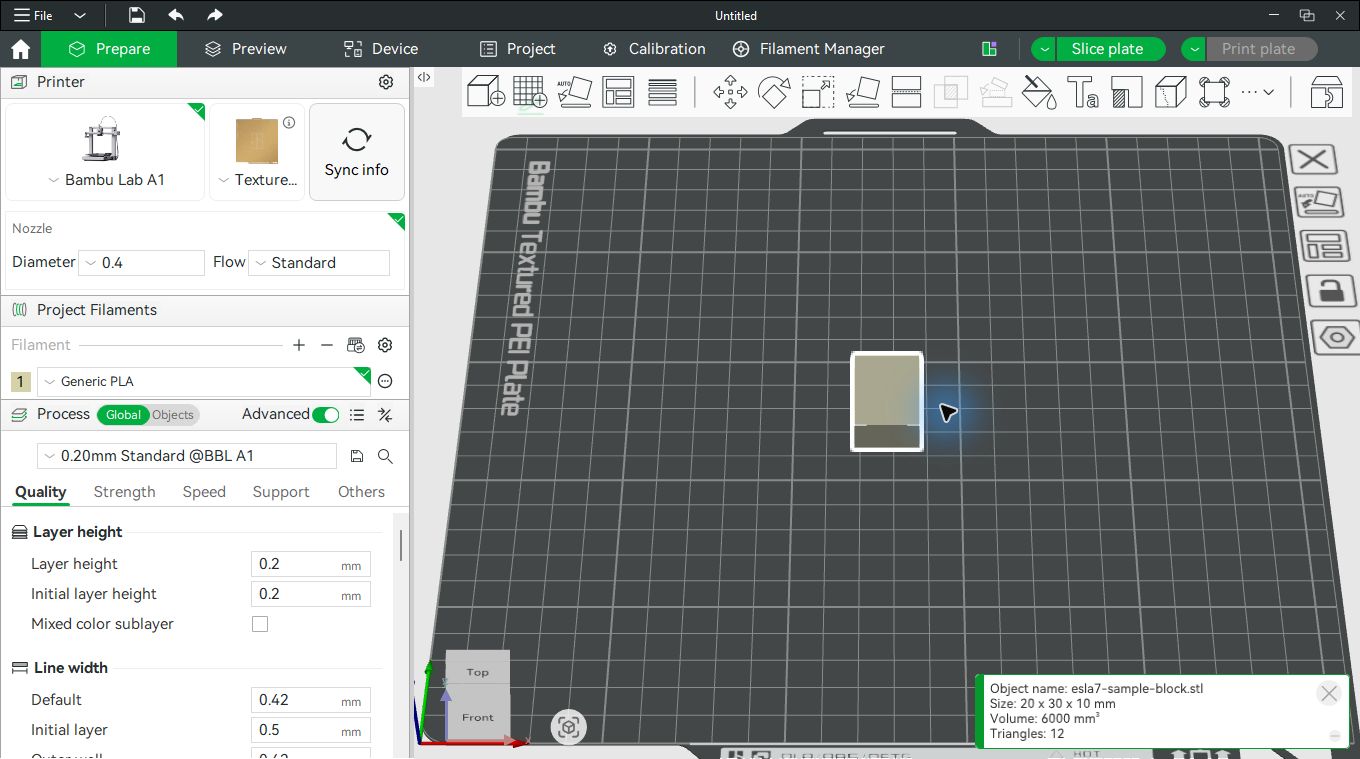Switch to the Project tab
Screen dimensions: 1360x759
click(x=518, y=49)
